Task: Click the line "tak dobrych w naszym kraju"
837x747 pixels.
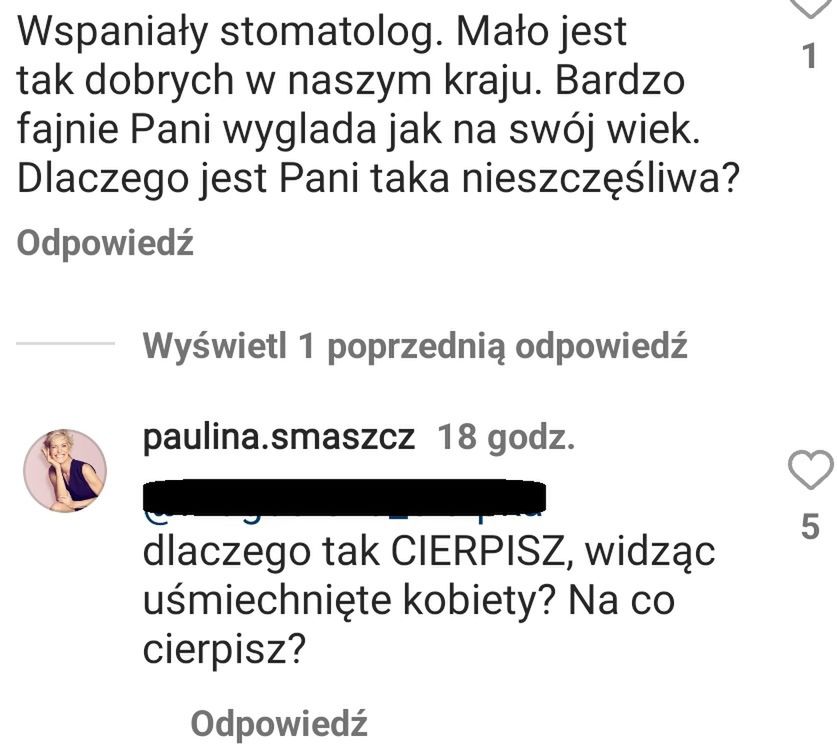Action: [351, 82]
